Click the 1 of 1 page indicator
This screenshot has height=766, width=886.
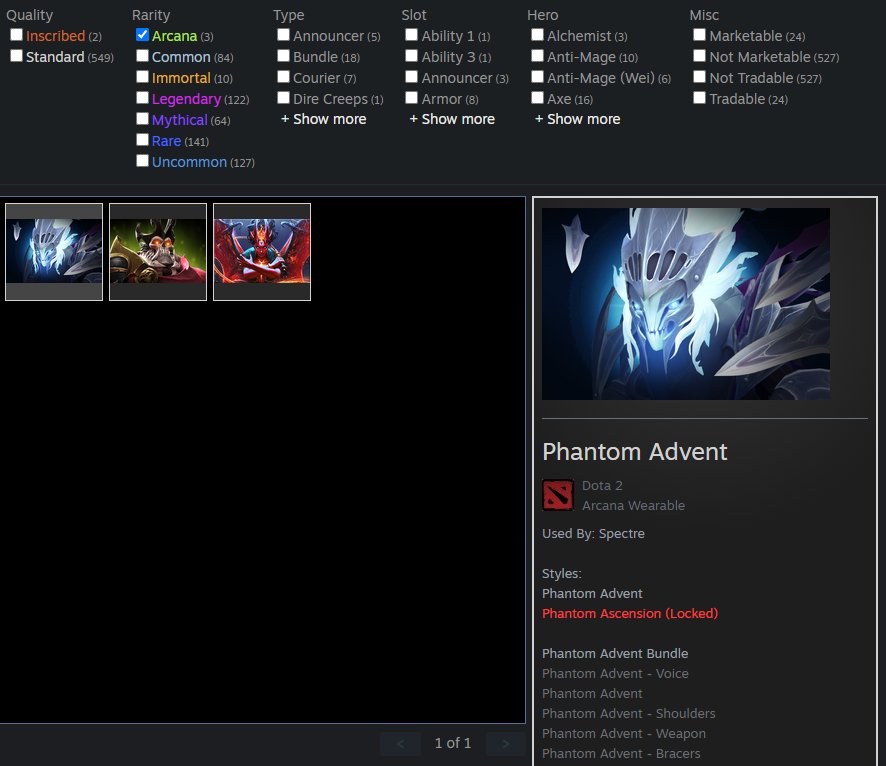(x=453, y=743)
